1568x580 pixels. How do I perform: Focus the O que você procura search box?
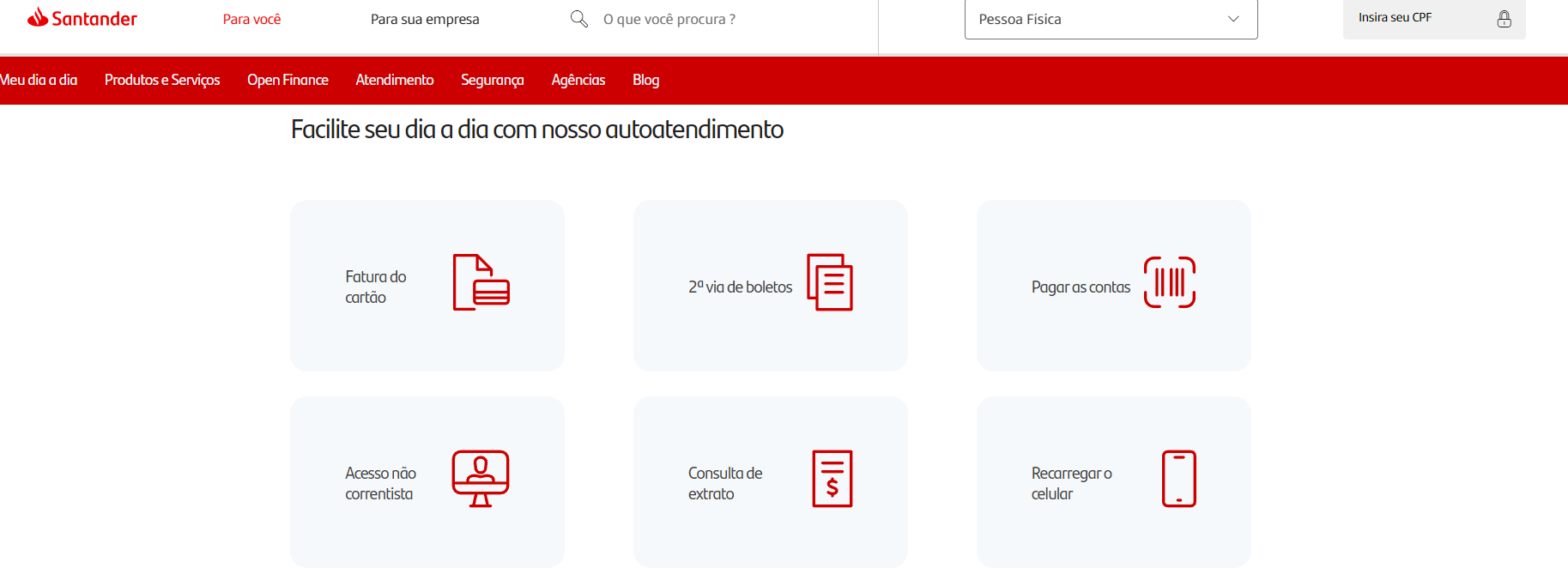click(x=669, y=19)
